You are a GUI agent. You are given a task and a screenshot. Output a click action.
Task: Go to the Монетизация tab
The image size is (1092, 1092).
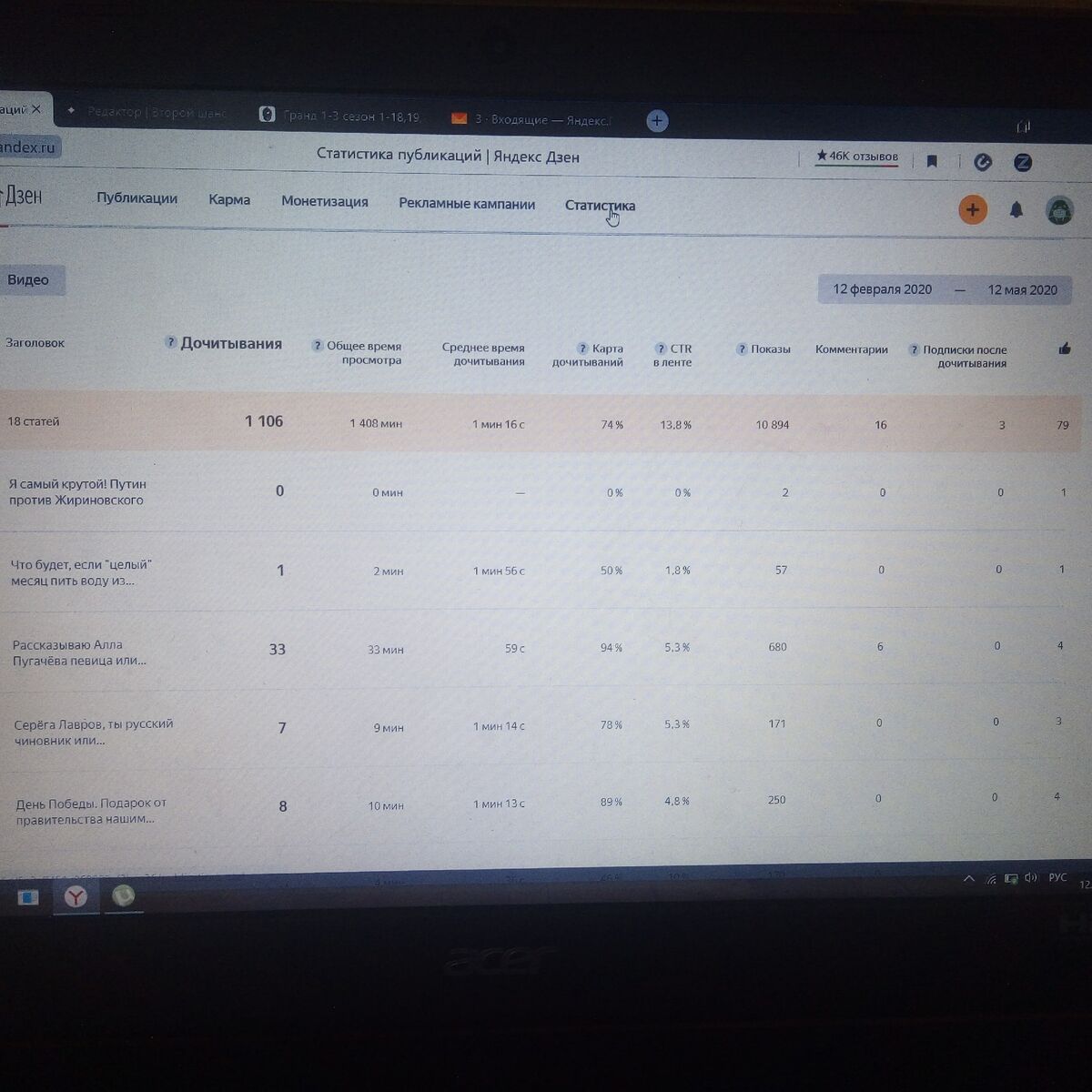pos(325,201)
